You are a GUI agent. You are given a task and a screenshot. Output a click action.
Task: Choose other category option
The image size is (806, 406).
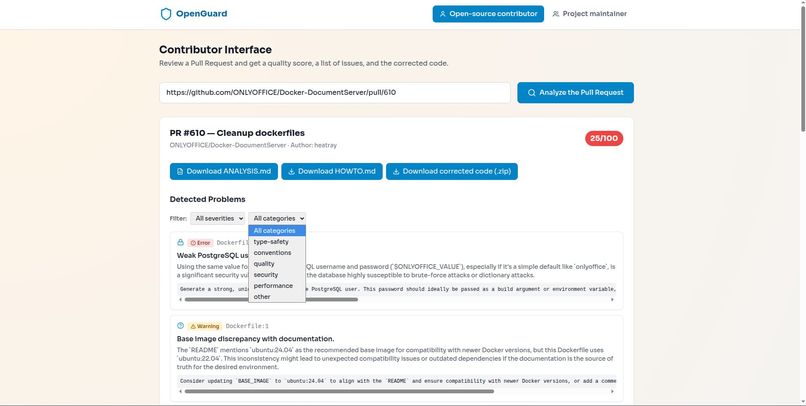click(277, 297)
